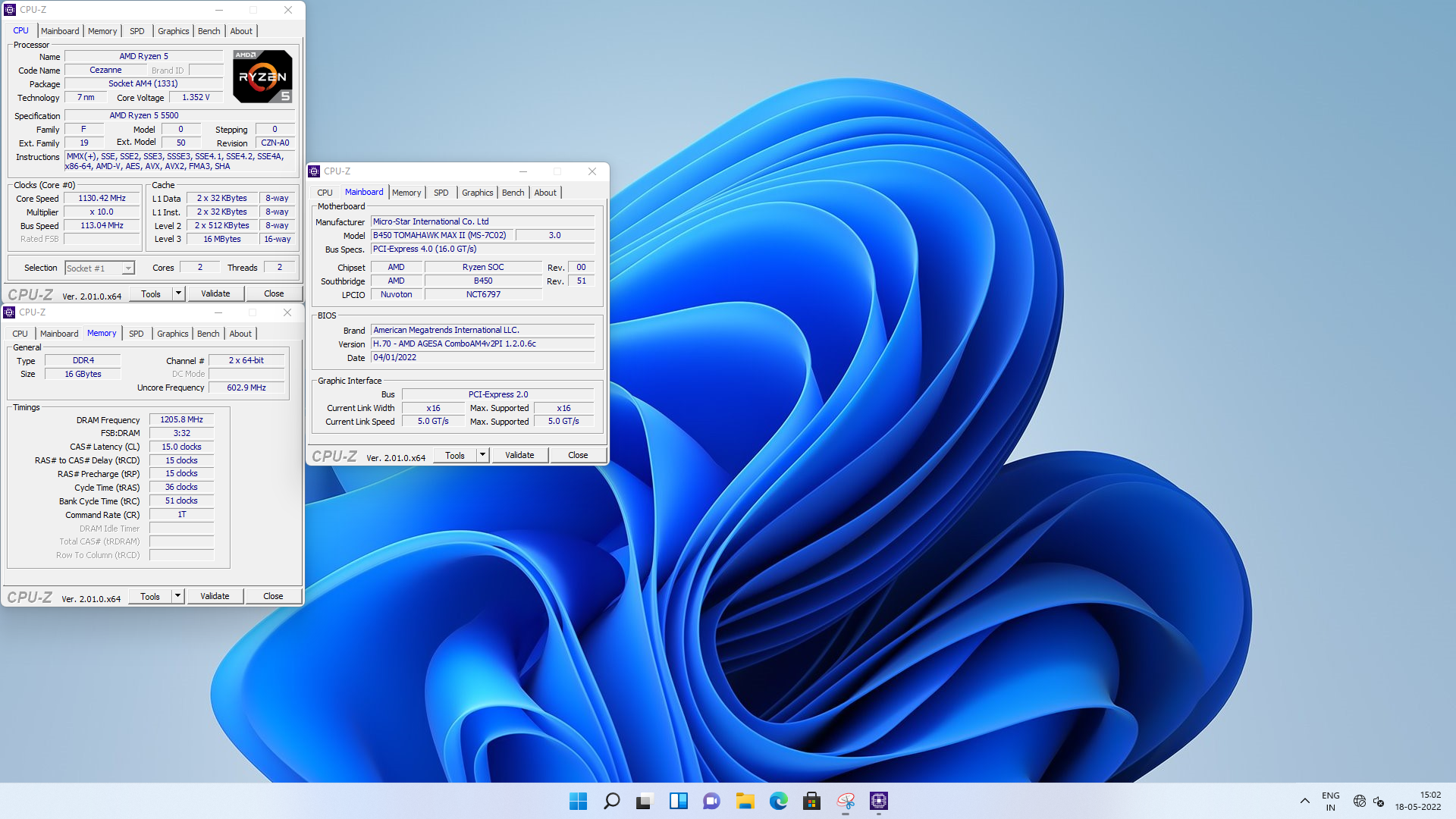Click the CPU-Z taskbar icon
Image resolution: width=1456 pixels, height=819 pixels.
click(878, 801)
